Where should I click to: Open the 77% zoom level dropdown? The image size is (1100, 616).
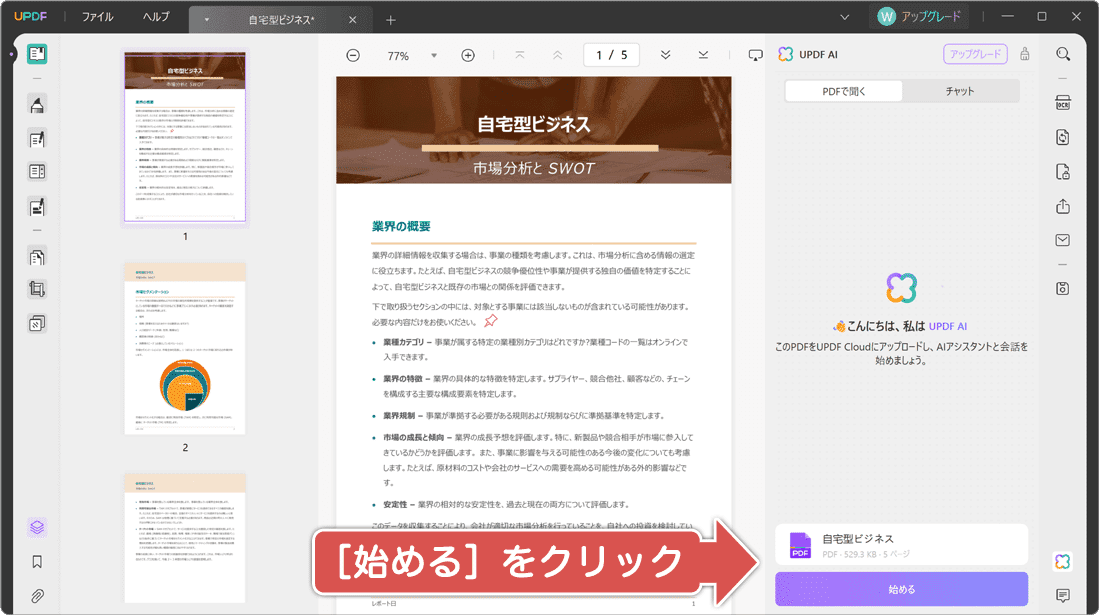(x=433, y=55)
